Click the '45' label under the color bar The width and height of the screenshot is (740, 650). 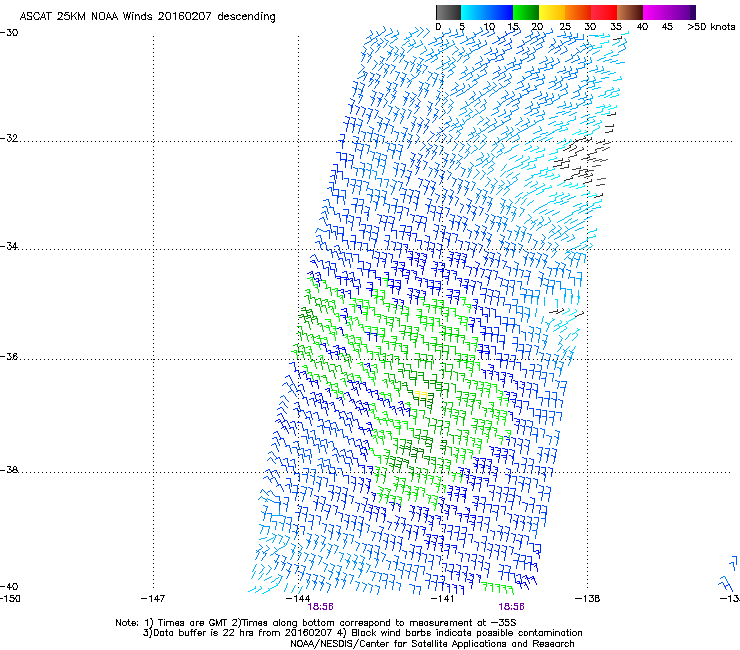pos(667,27)
